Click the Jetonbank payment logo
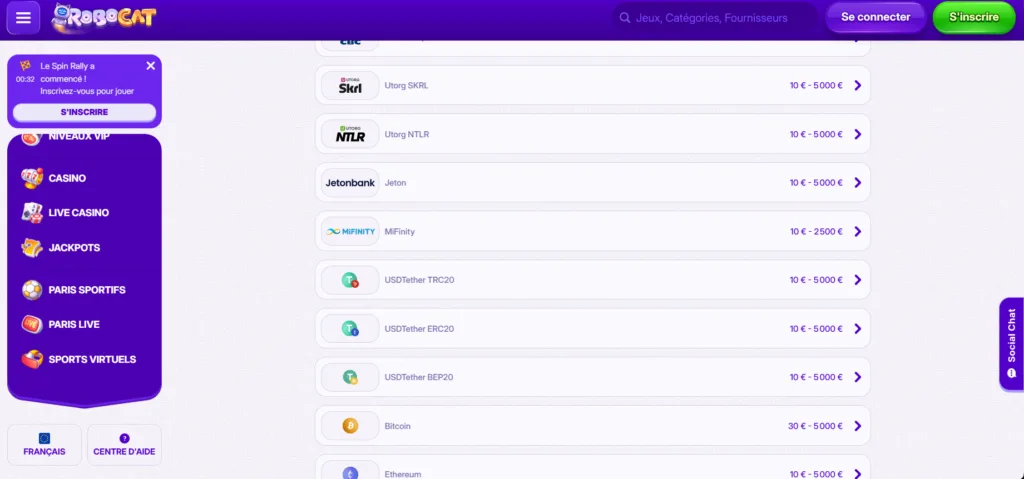 (350, 183)
